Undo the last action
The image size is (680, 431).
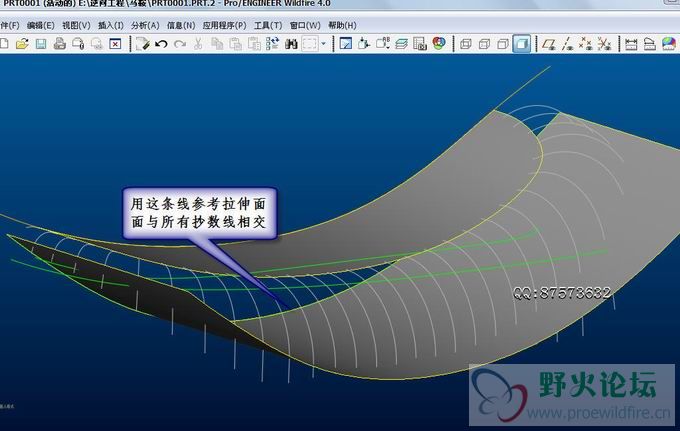[161, 43]
